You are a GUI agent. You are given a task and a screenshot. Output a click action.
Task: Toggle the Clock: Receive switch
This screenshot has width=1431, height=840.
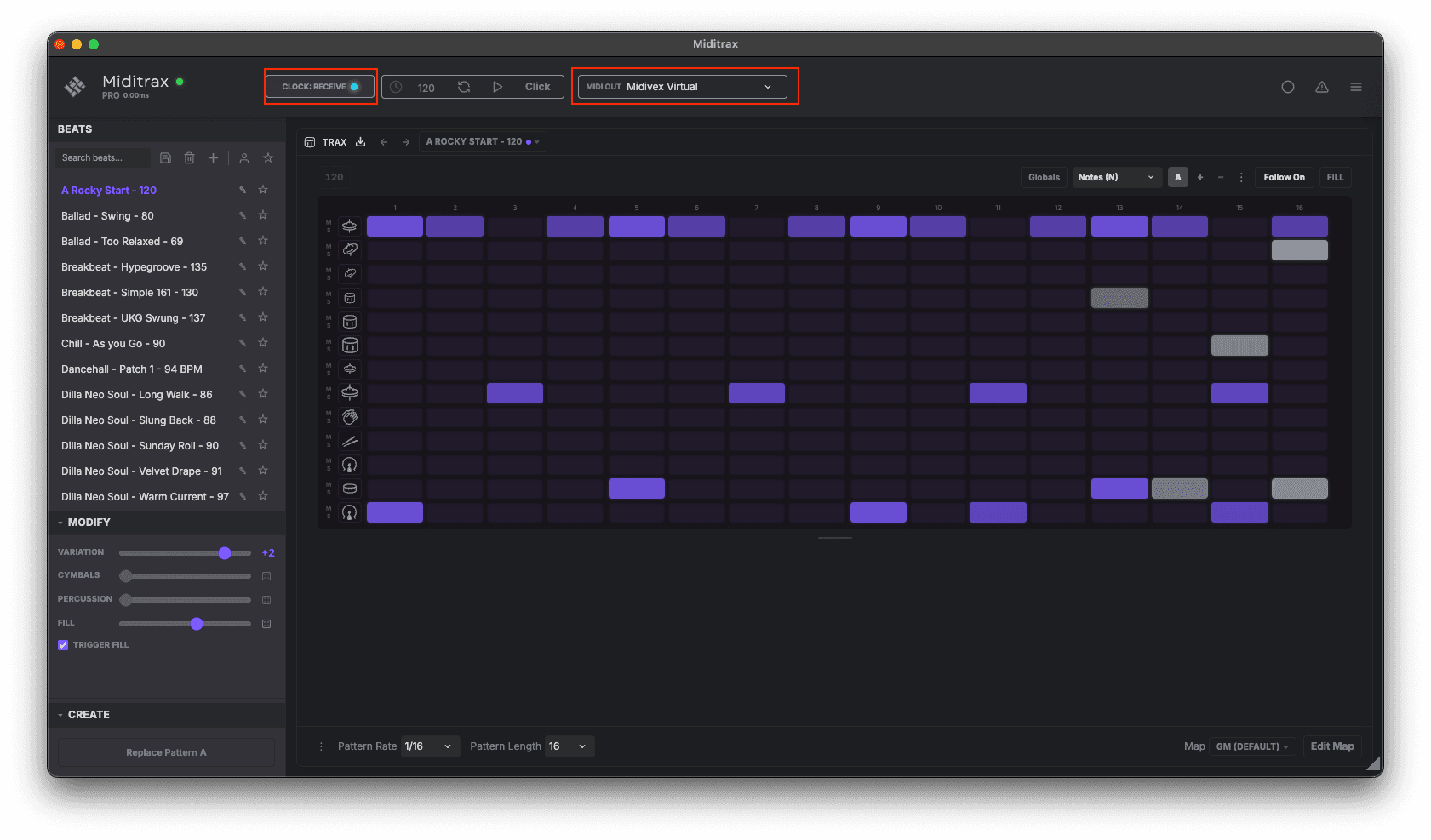[320, 87]
